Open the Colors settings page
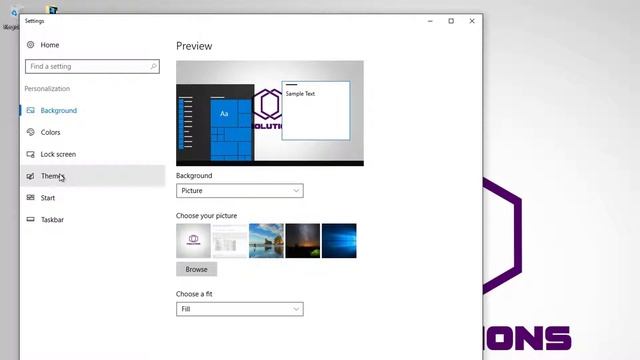This screenshot has height=360, width=640. point(50,132)
